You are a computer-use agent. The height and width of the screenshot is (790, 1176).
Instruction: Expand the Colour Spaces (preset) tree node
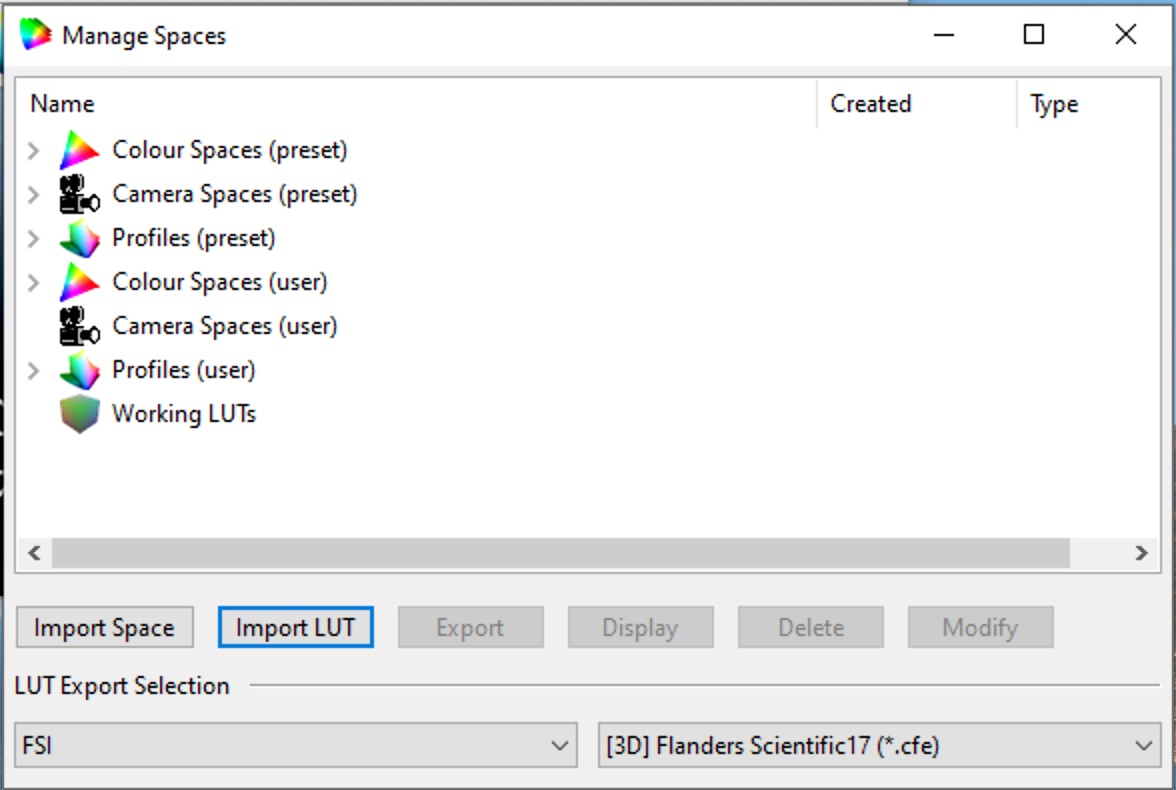point(34,151)
